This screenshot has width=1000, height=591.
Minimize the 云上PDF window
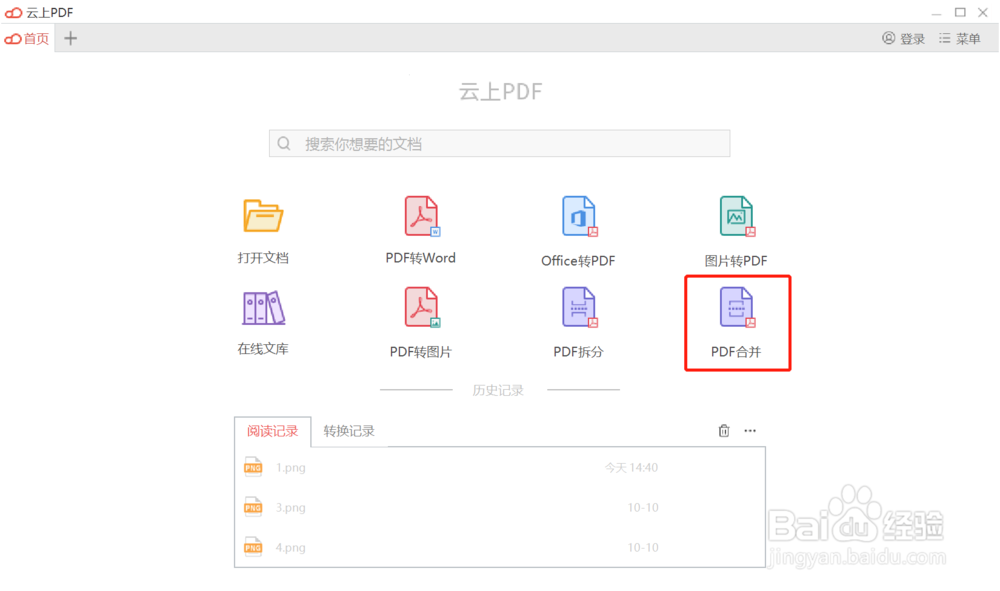[x=936, y=13]
